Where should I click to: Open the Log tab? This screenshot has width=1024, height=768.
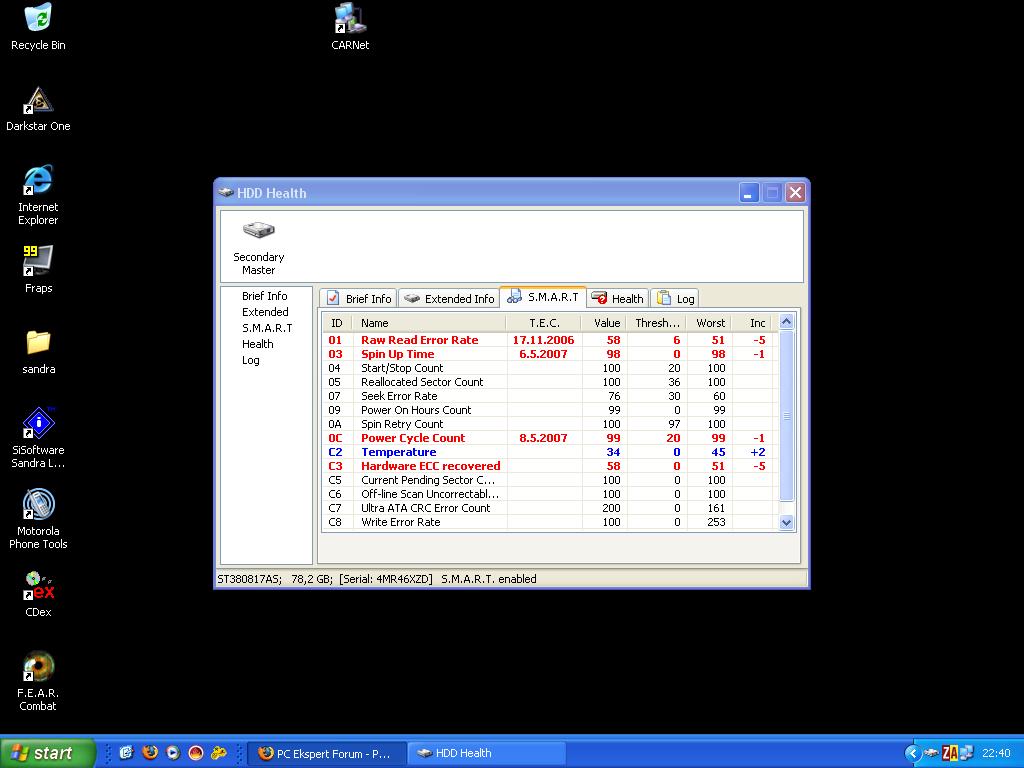click(675, 298)
